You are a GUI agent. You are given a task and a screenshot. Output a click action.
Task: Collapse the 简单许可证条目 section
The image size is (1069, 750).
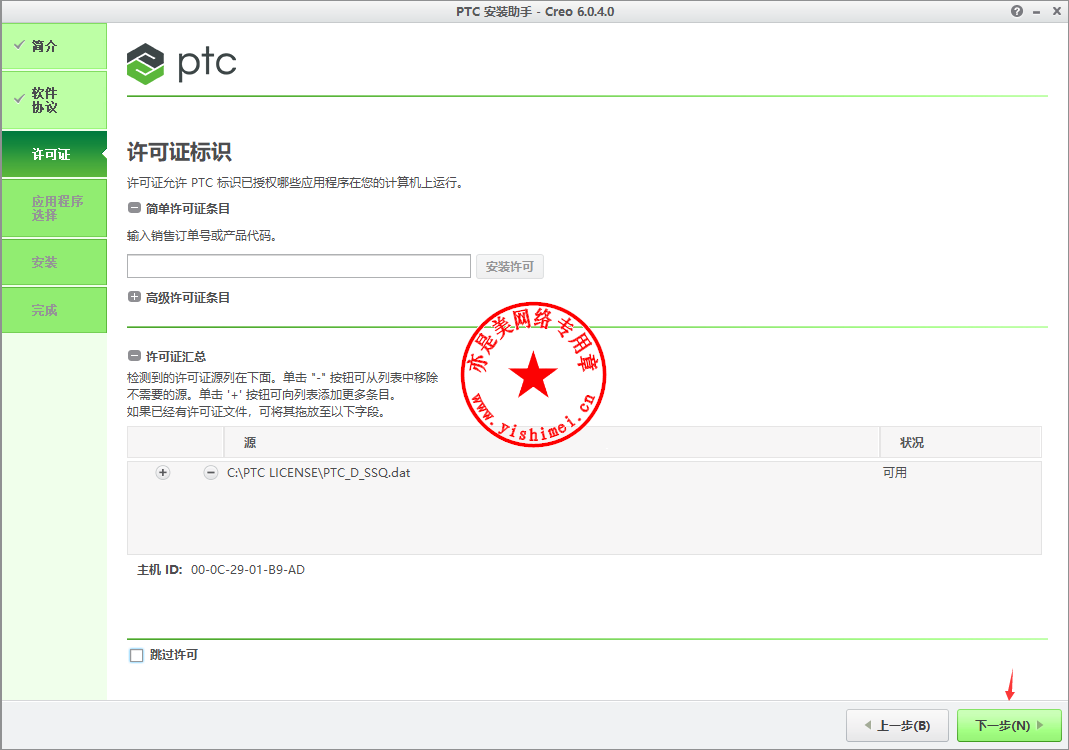click(134, 208)
